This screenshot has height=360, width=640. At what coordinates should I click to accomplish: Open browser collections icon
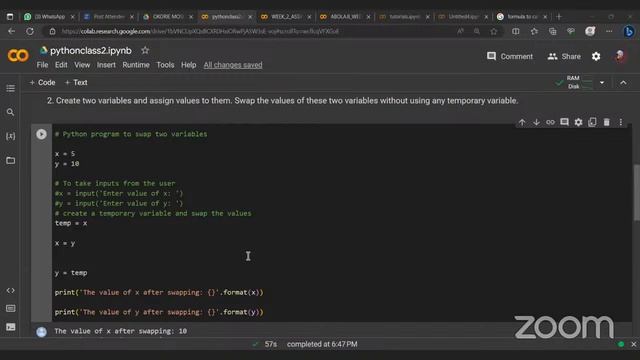[x=552, y=31]
